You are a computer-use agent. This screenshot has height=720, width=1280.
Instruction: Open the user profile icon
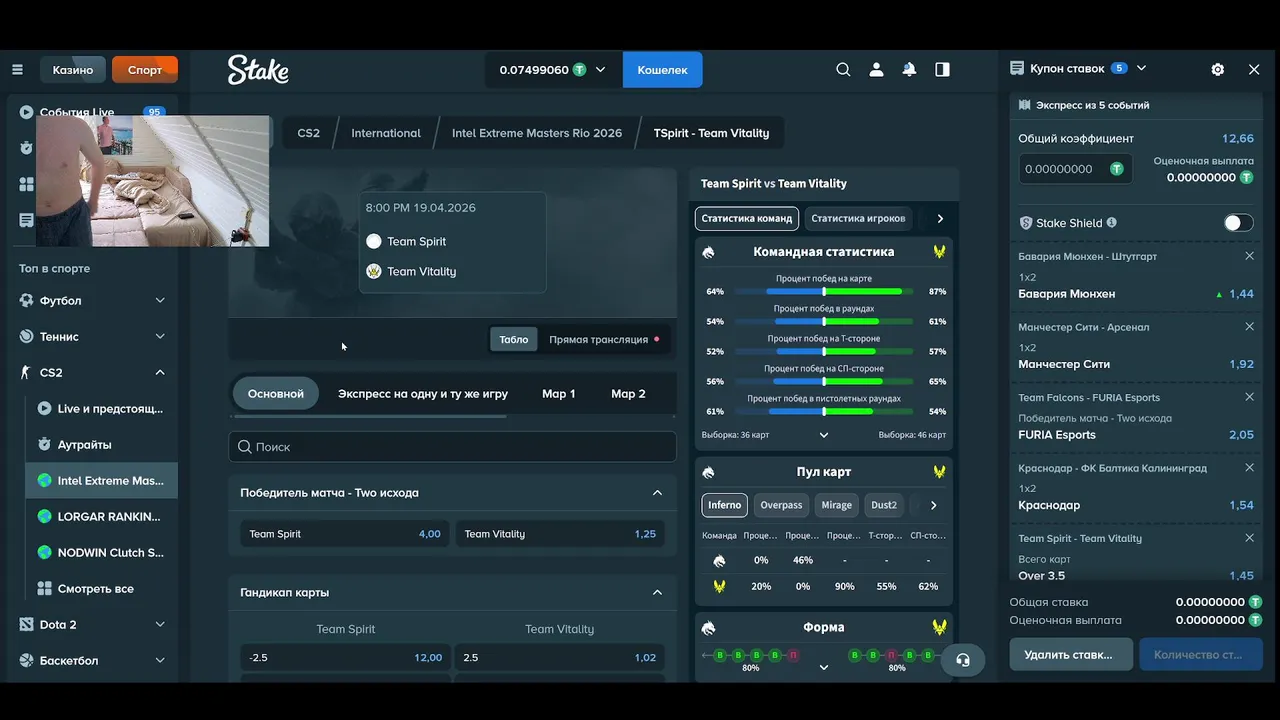876,70
